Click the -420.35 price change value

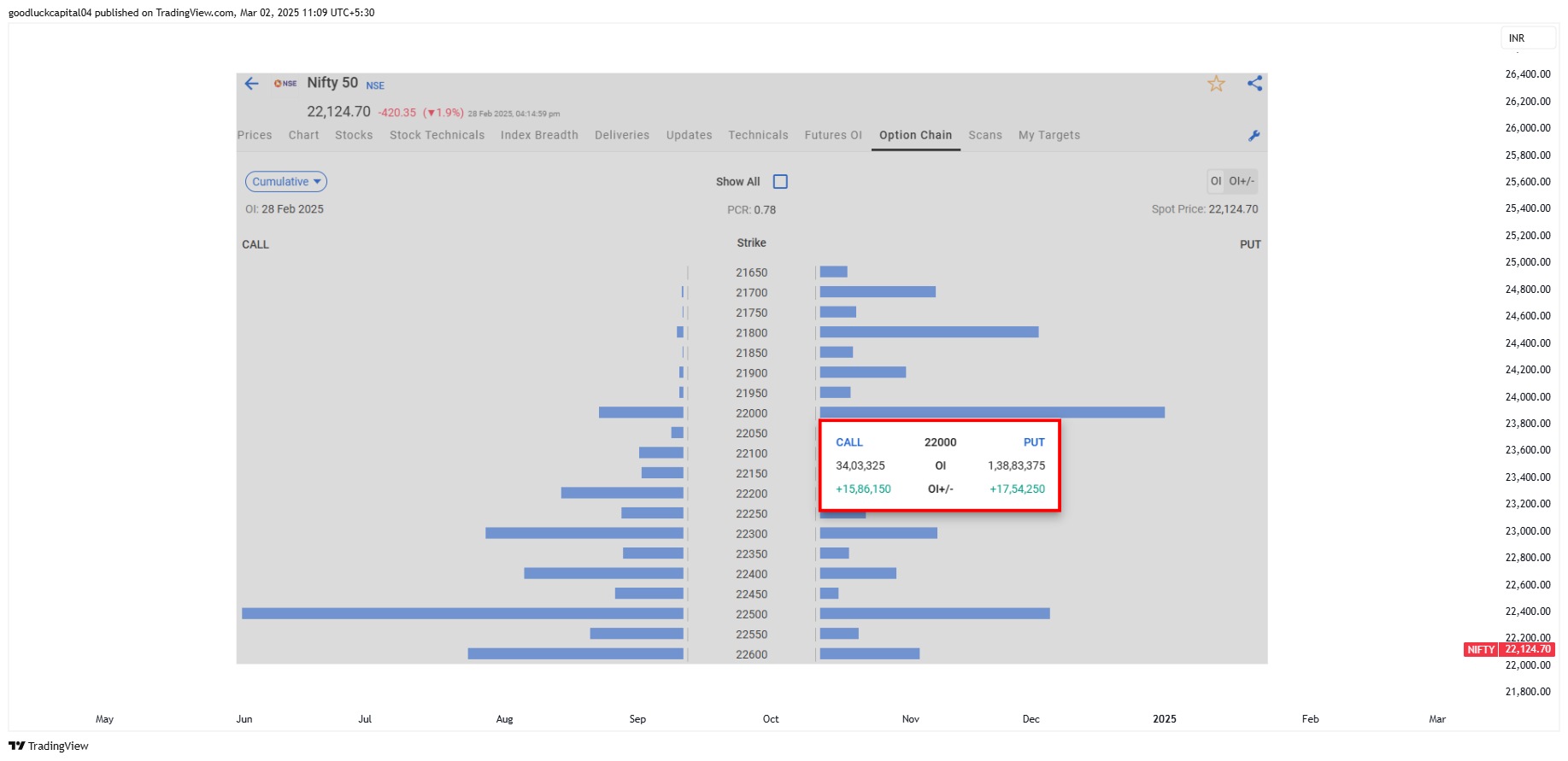(x=397, y=113)
